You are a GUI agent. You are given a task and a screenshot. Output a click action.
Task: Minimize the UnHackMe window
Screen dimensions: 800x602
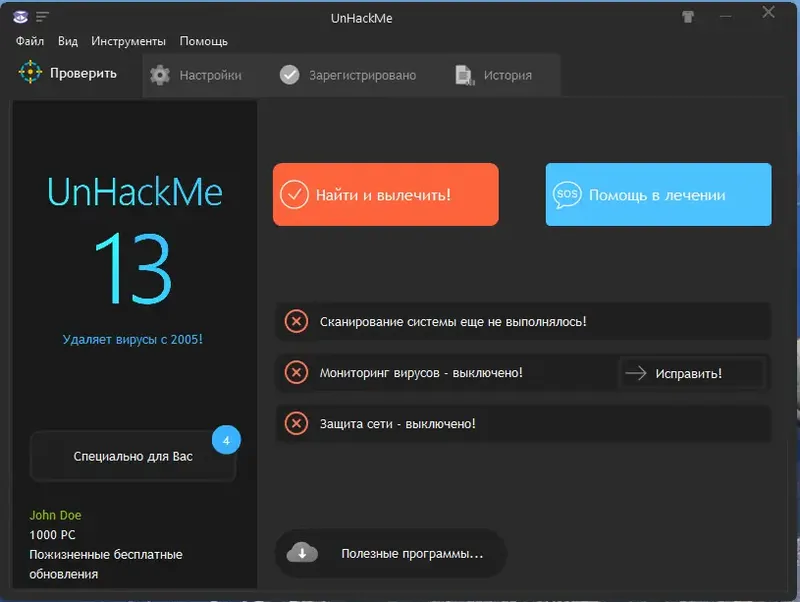click(x=726, y=17)
